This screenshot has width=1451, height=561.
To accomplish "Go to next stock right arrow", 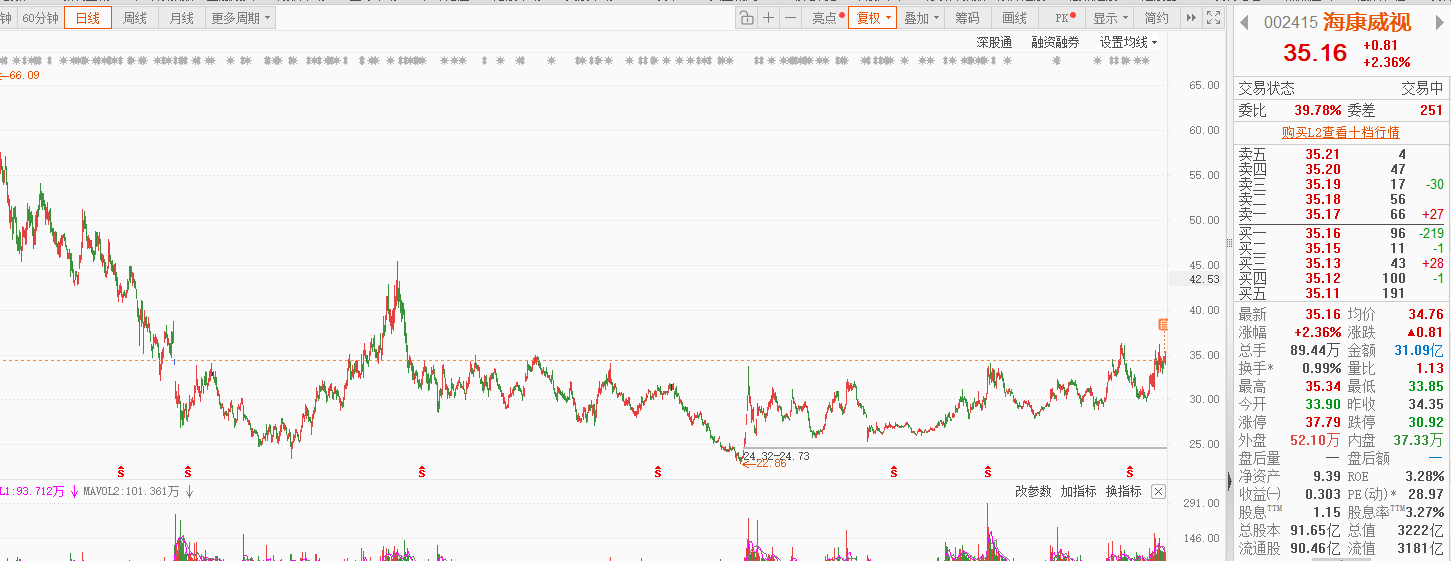I will tap(1440, 22).
